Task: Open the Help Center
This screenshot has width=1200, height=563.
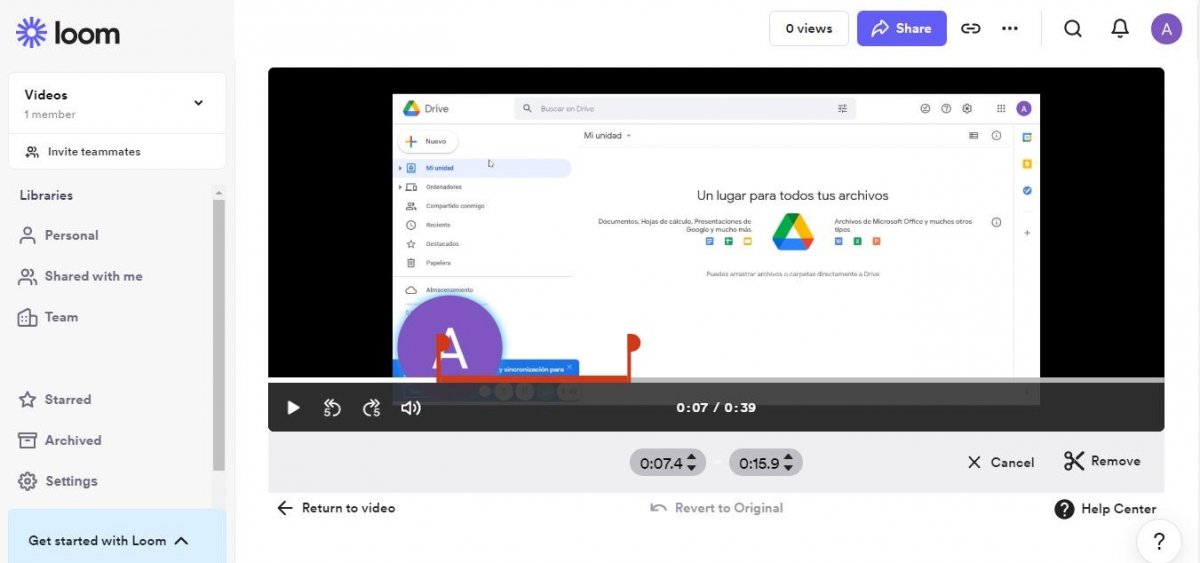Action: 1105,509
